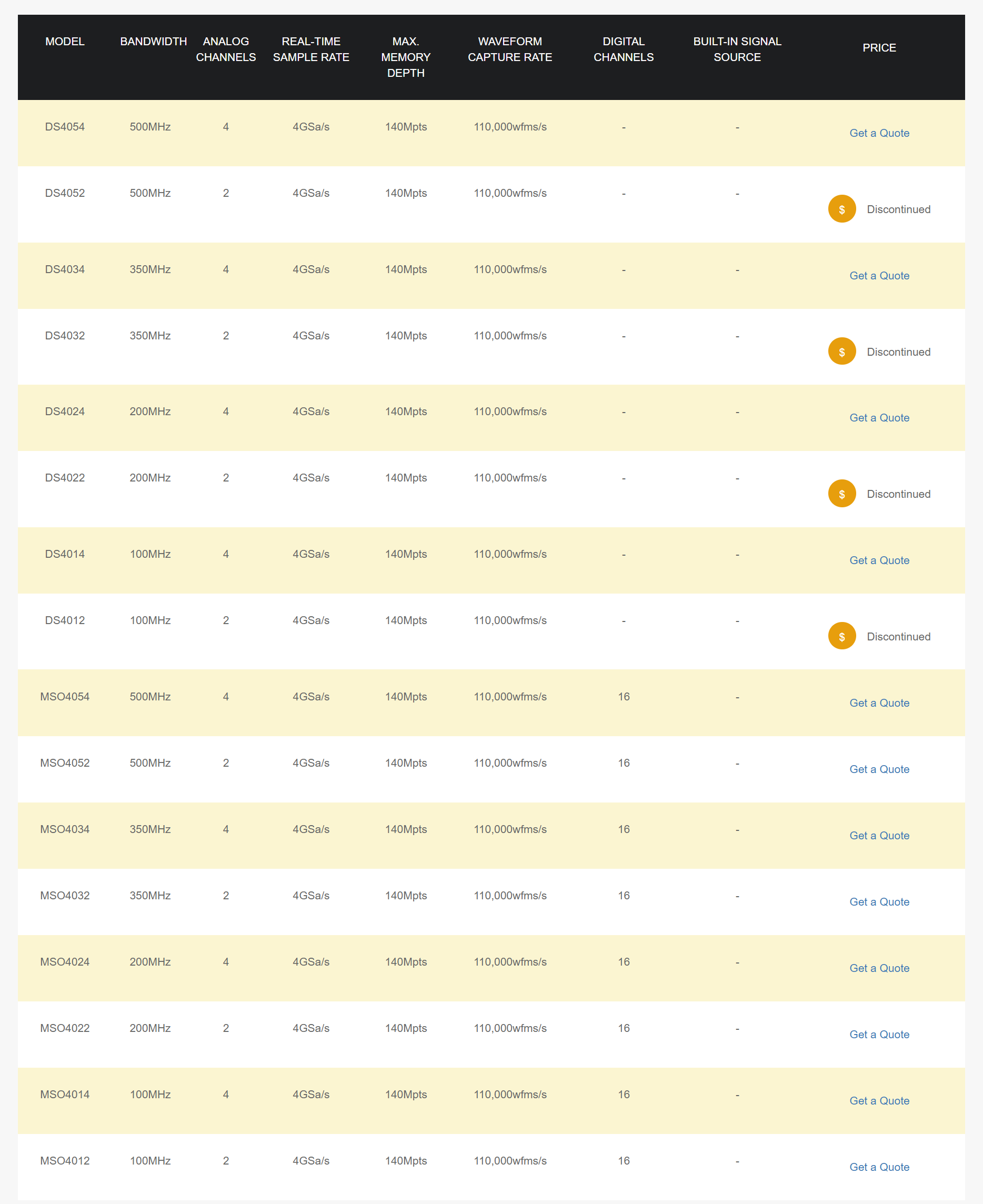Open the MSO4052 Get a Quote link
This screenshot has height=1204, width=983.
(x=879, y=769)
